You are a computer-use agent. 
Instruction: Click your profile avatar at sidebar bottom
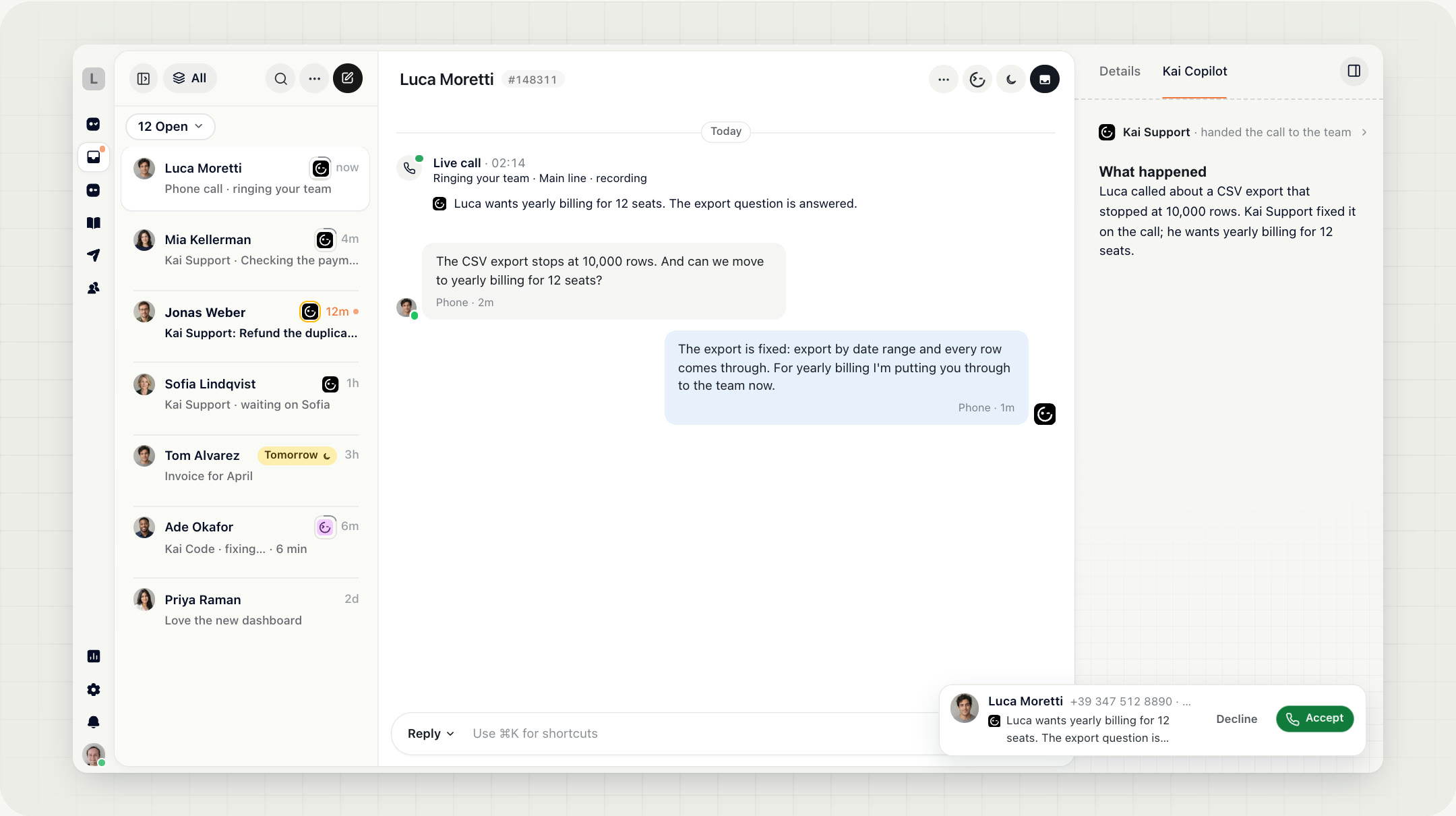[x=94, y=754]
